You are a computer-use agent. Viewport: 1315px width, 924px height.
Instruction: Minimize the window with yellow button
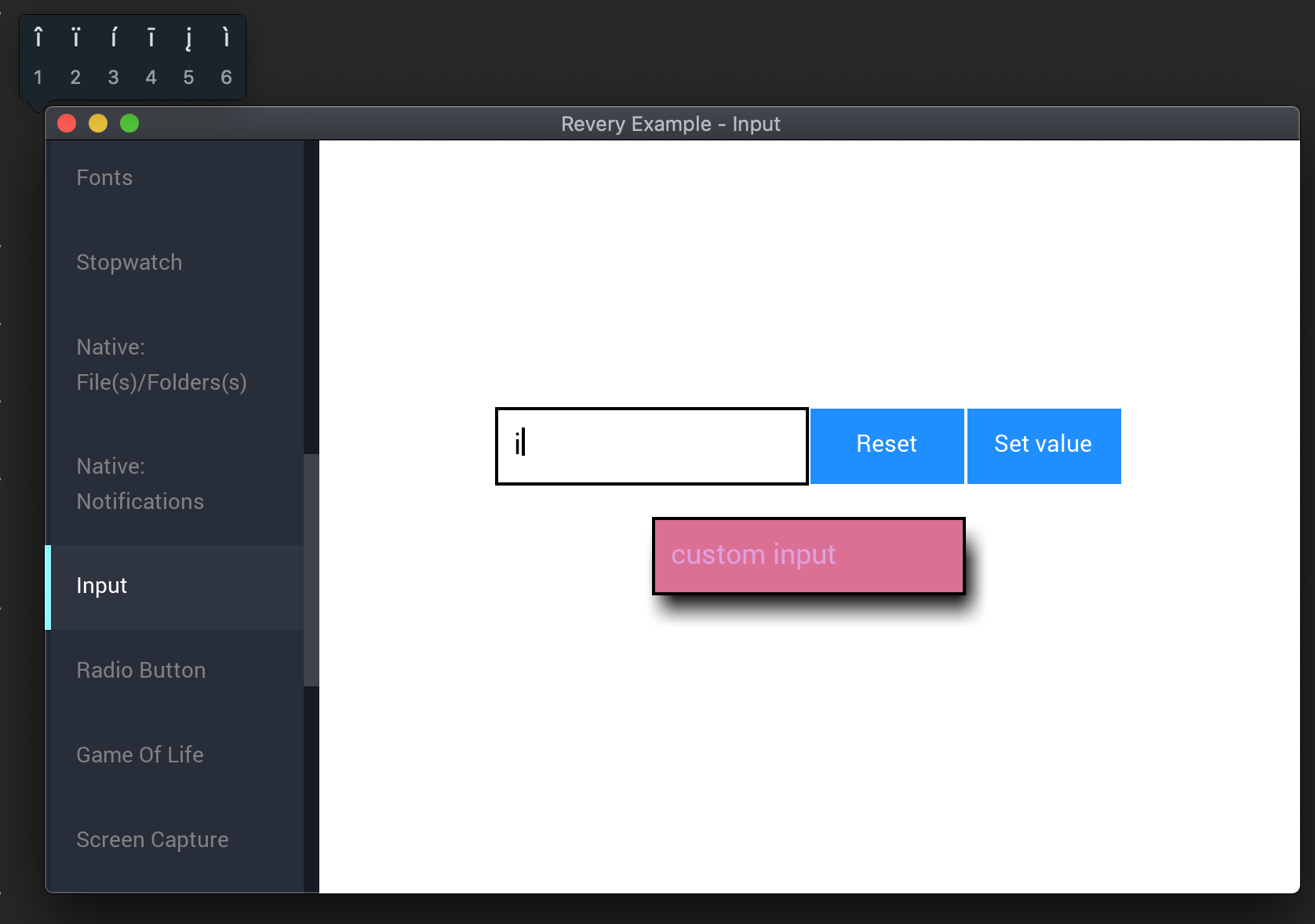tap(98, 124)
